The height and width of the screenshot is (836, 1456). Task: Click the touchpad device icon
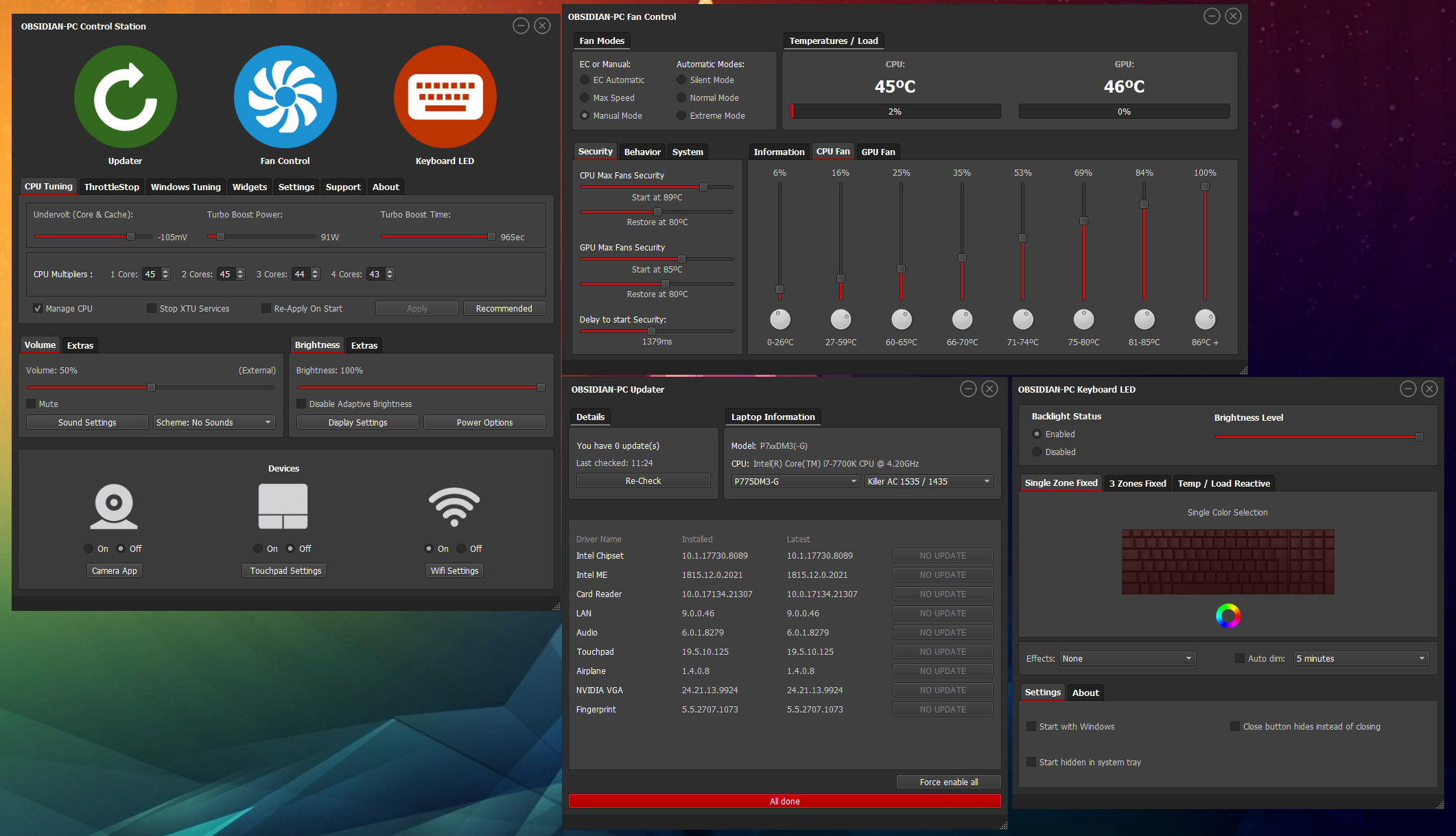[283, 507]
